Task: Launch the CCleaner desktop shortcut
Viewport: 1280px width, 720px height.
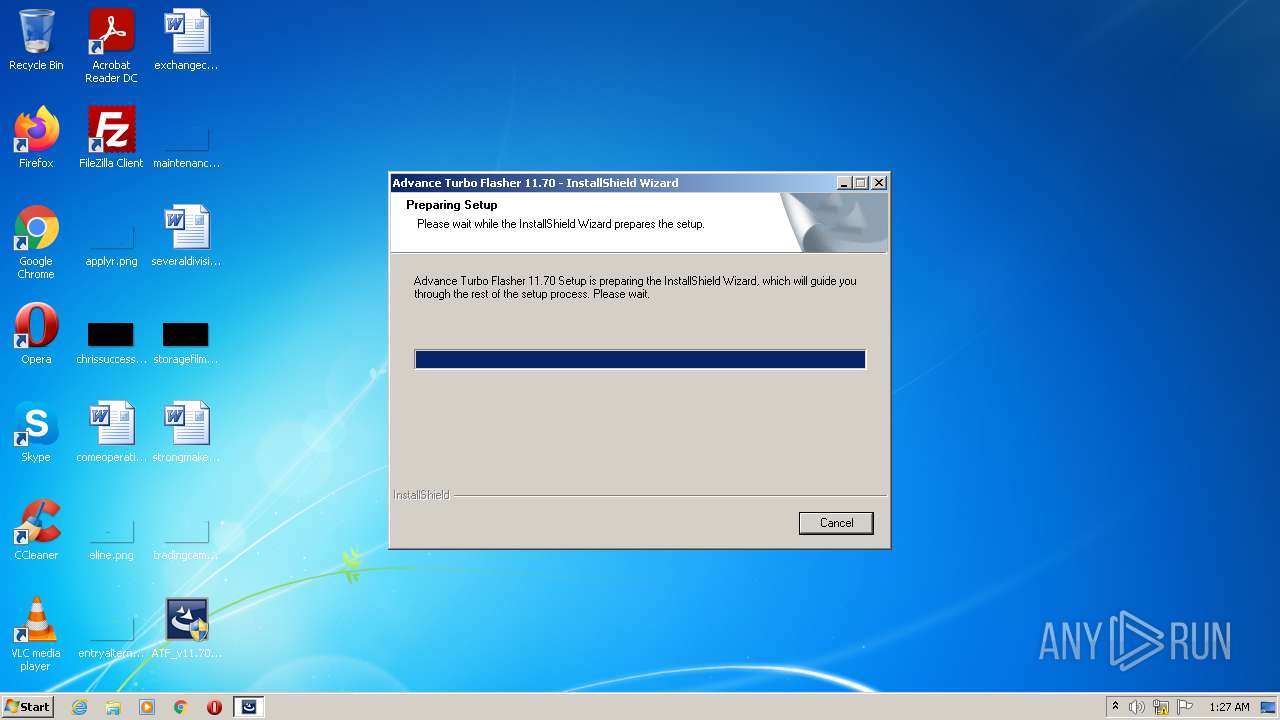Action: [x=36, y=530]
